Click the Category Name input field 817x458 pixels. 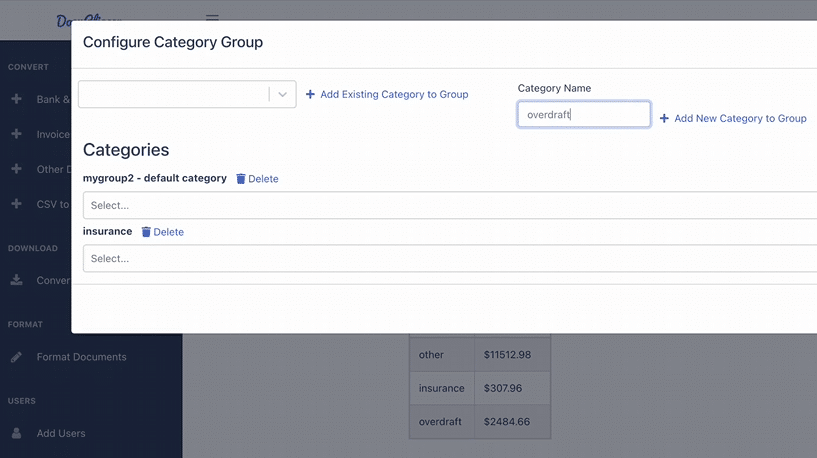pos(584,115)
